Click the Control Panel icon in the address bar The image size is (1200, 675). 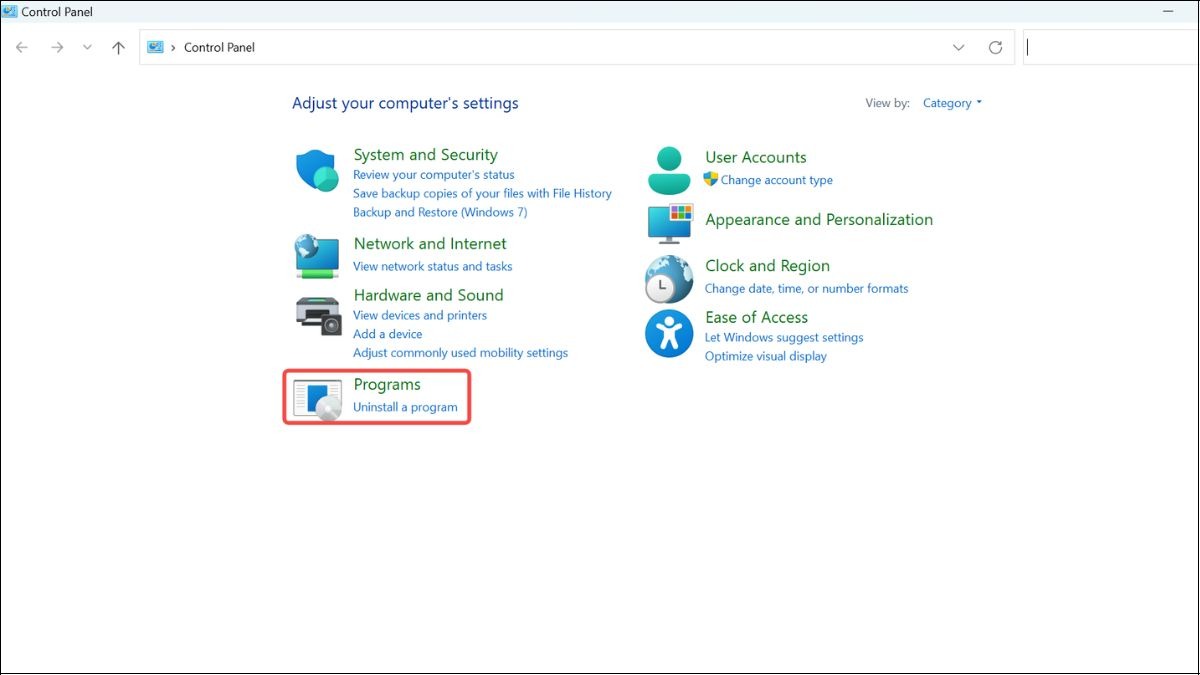155,47
